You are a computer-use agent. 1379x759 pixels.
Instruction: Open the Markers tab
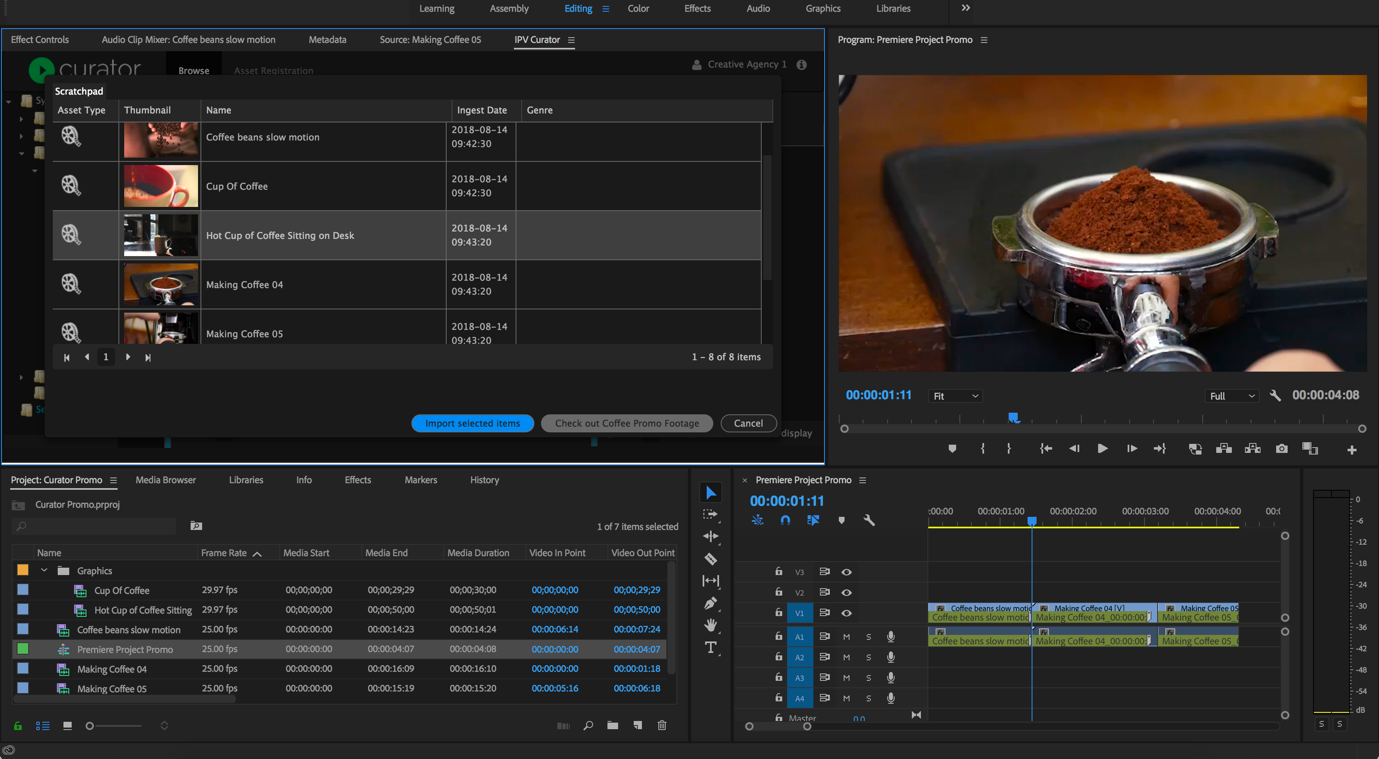[x=421, y=480]
